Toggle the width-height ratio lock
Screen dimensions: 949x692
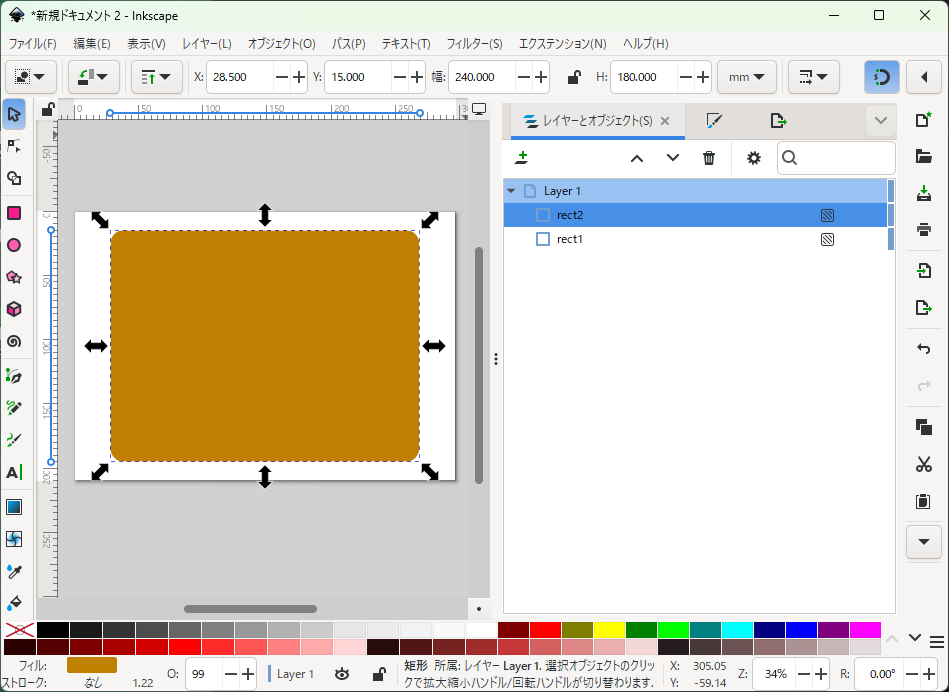coord(573,77)
